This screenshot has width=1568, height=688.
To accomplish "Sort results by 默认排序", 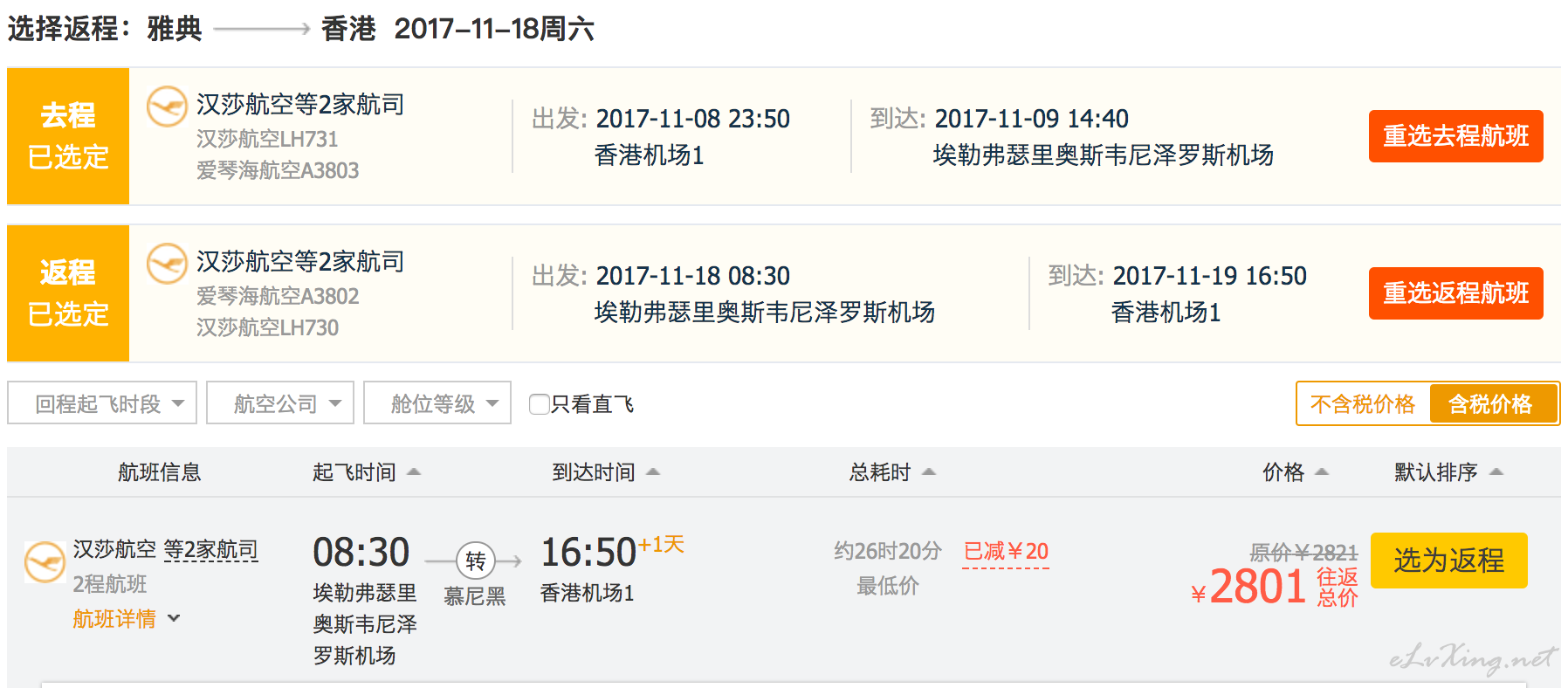I will [x=1448, y=472].
